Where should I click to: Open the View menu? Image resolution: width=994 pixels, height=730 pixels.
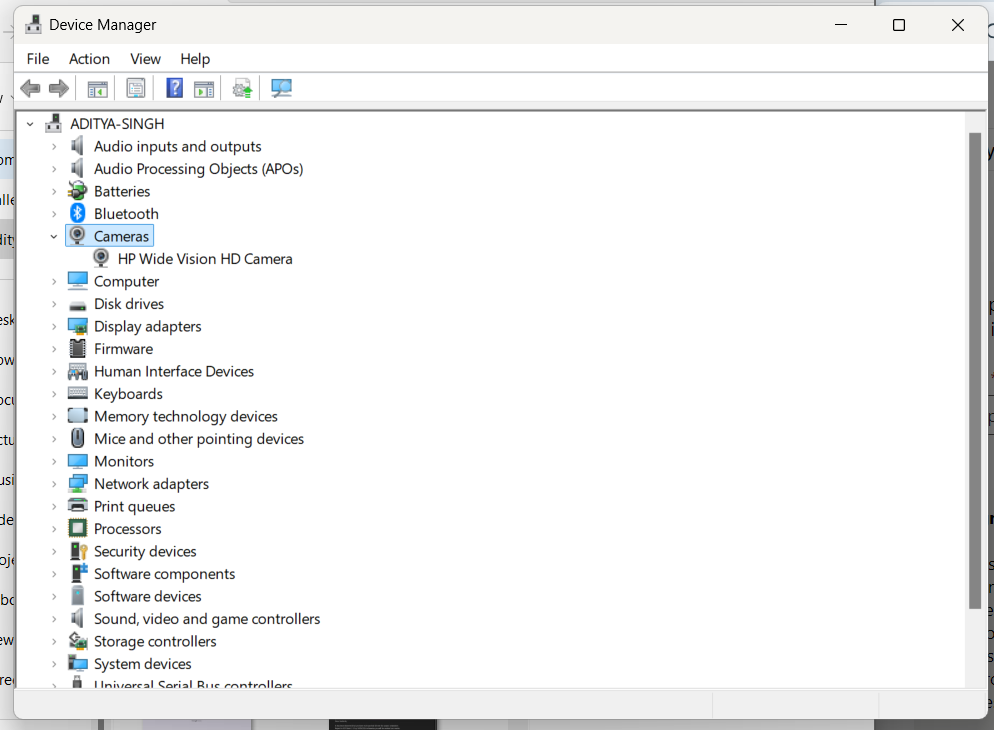click(x=145, y=59)
